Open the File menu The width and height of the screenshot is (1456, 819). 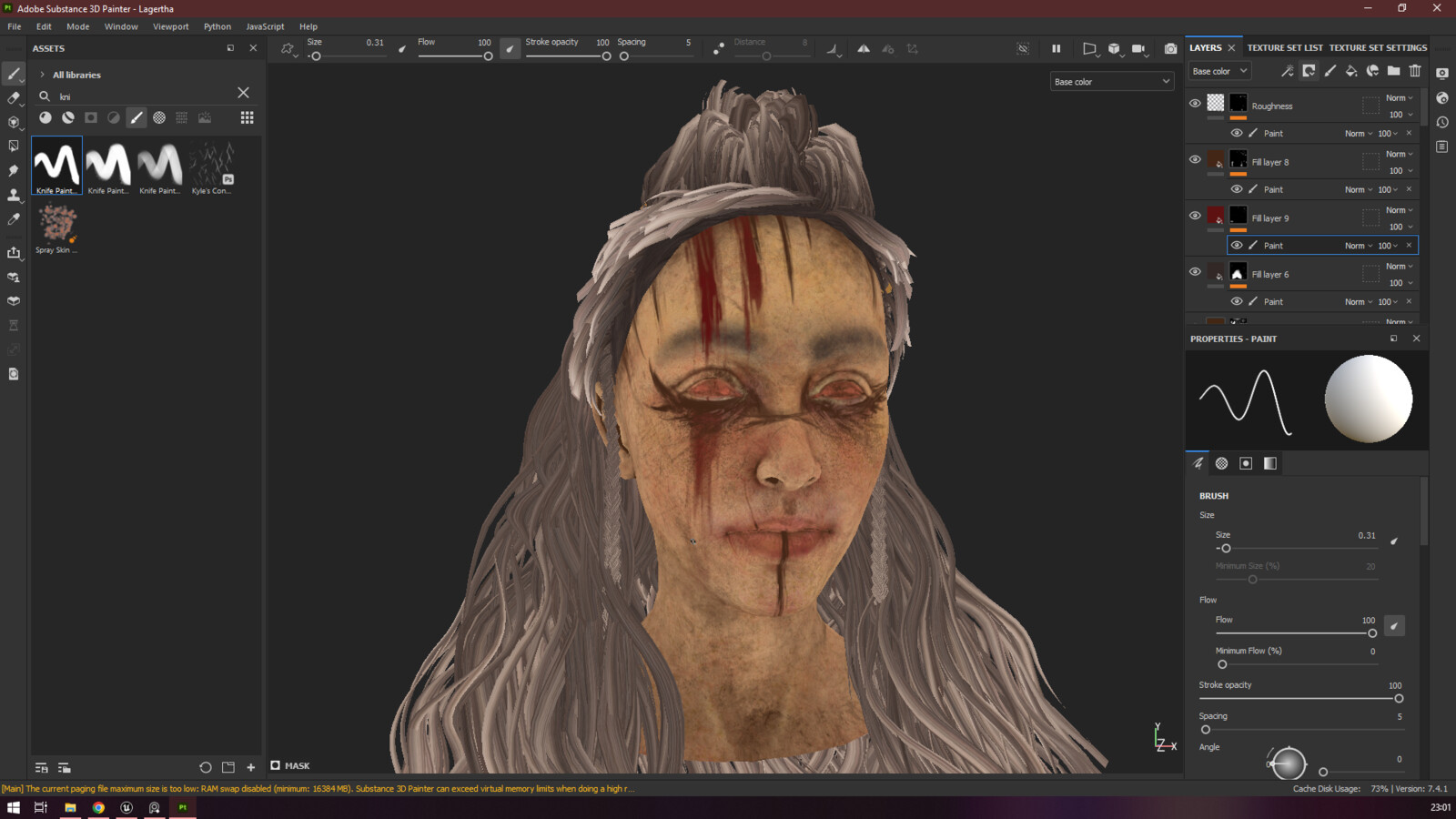(15, 26)
